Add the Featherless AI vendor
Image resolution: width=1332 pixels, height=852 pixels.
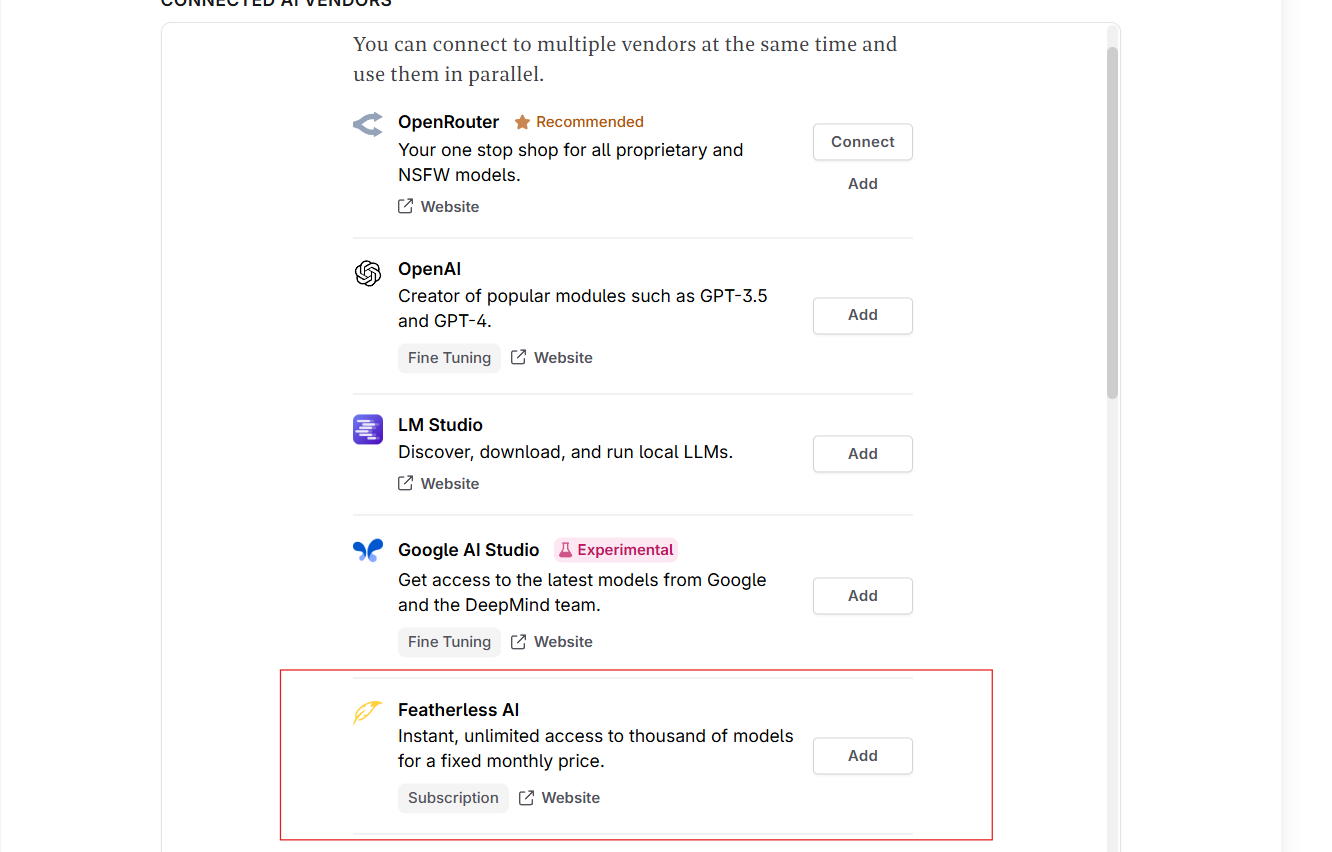pyautogui.click(x=862, y=756)
